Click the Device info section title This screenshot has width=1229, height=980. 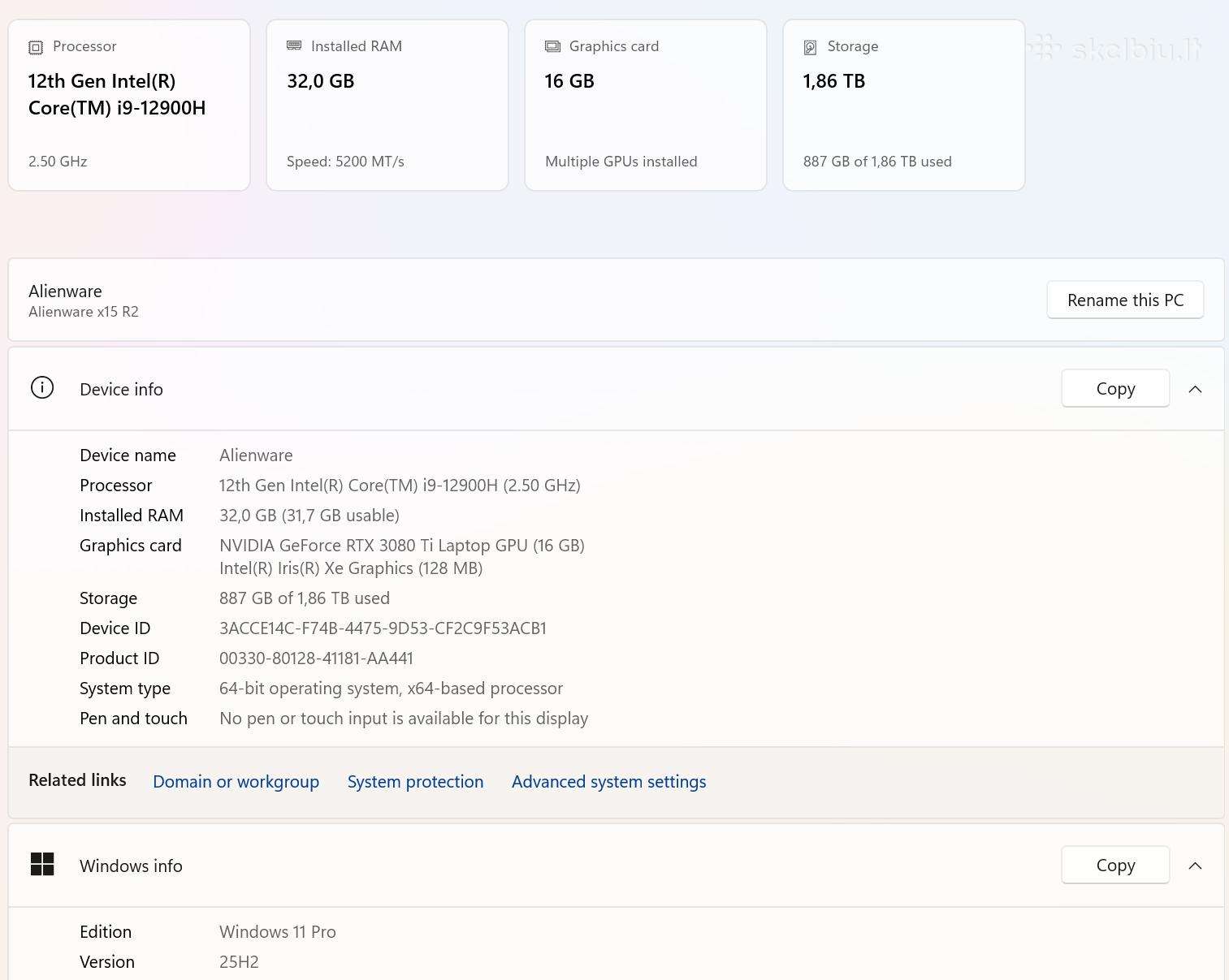tap(121, 390)
